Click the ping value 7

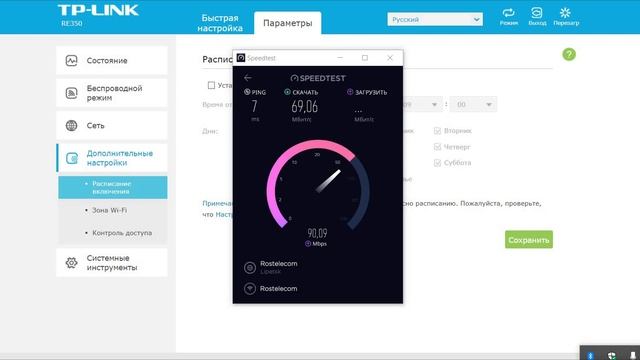click(x=254, y=106)
